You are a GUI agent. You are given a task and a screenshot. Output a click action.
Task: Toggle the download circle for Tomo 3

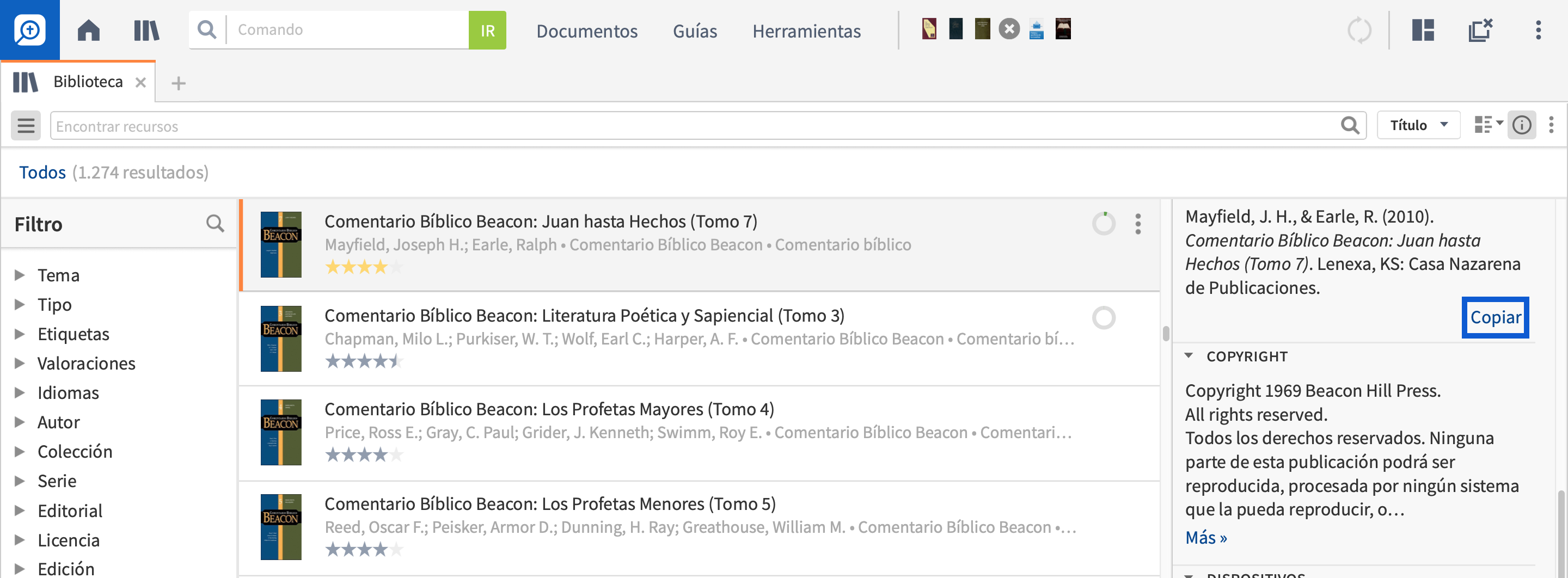click(x=1104, y=318)
